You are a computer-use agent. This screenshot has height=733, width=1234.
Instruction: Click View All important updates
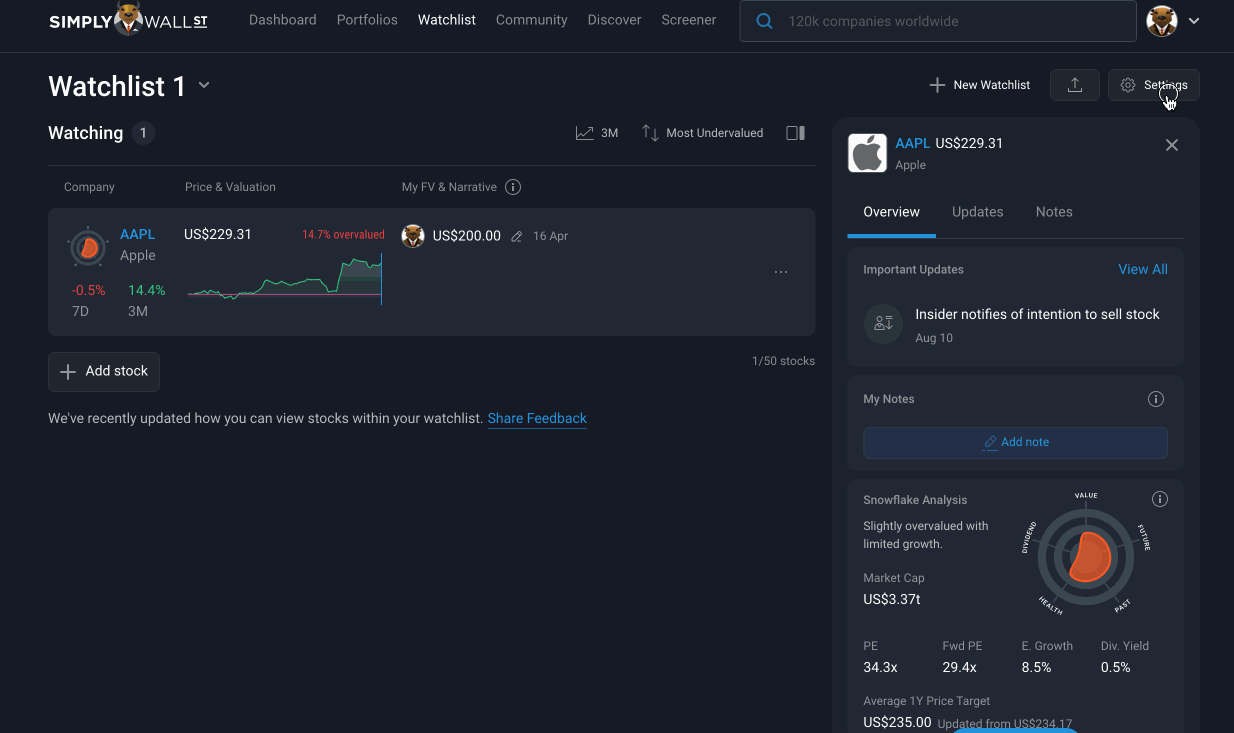tap(1143, 269)
